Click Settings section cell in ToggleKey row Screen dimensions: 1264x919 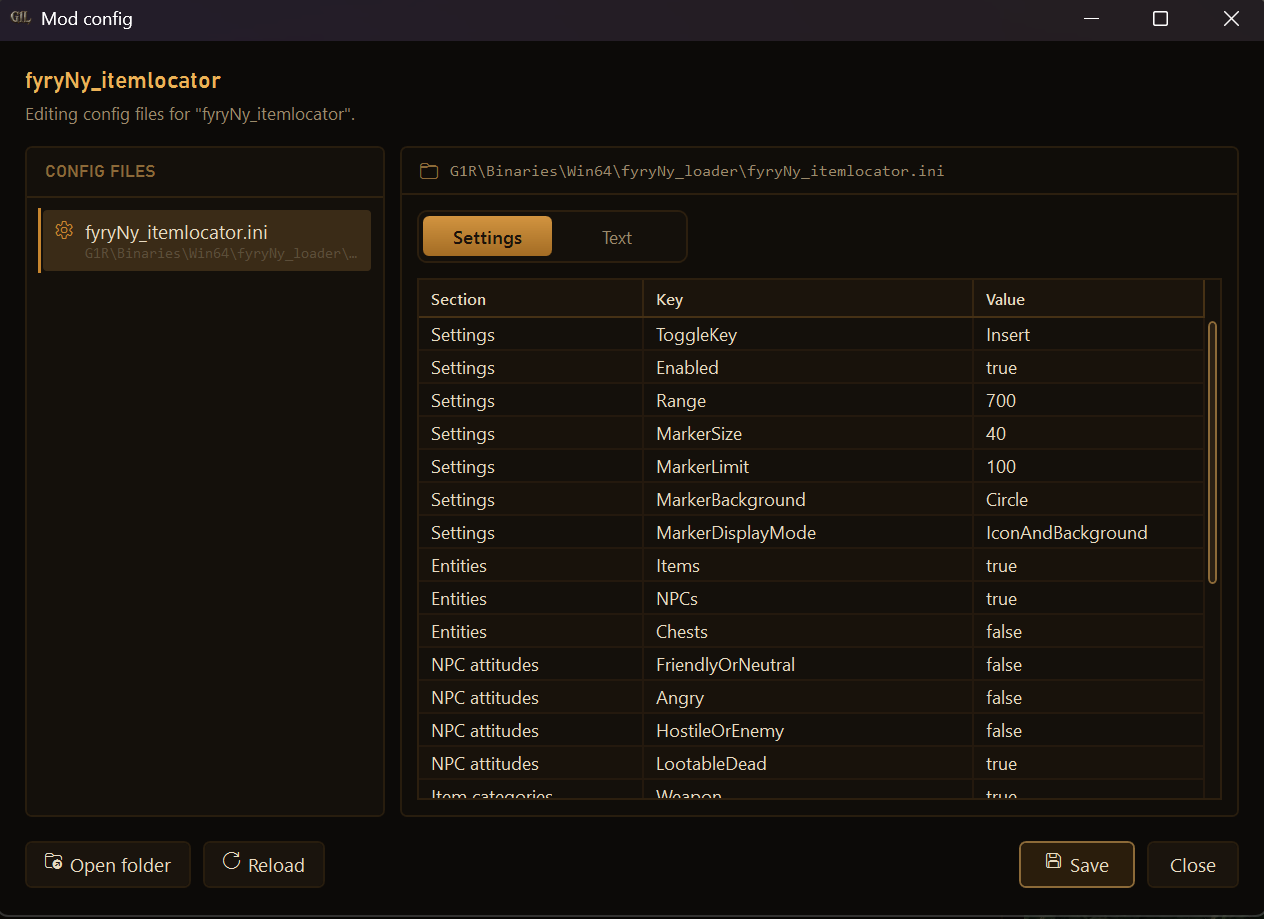[x=530, y=335]
